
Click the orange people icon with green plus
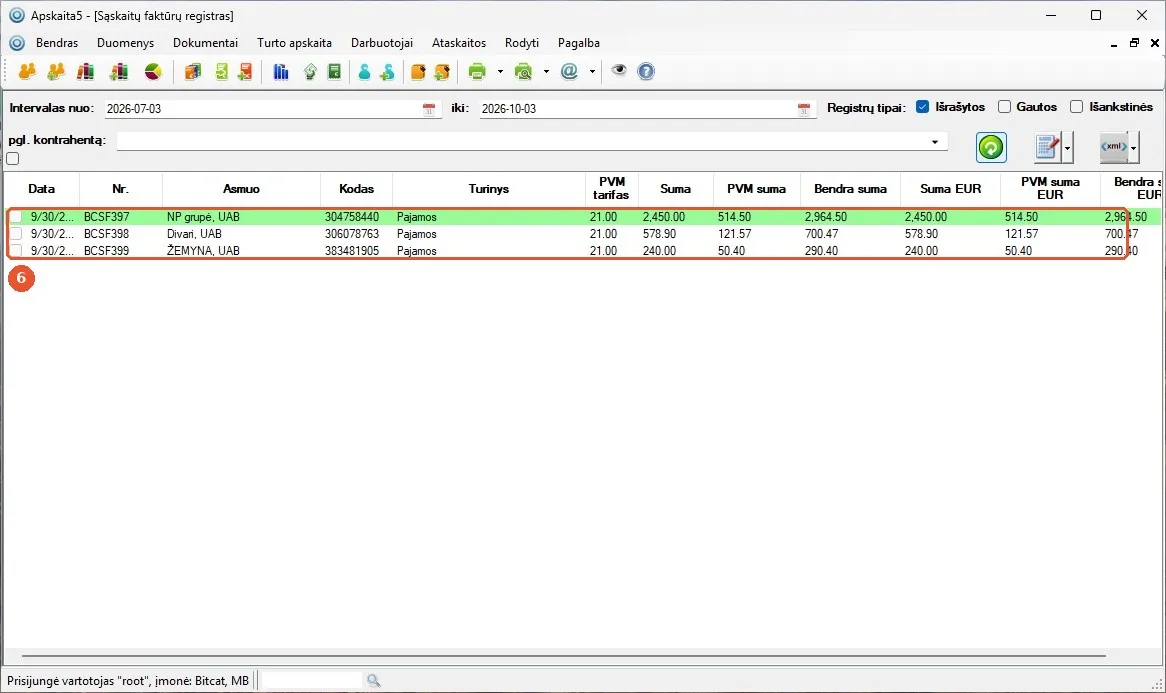click(x=56, y=71)
